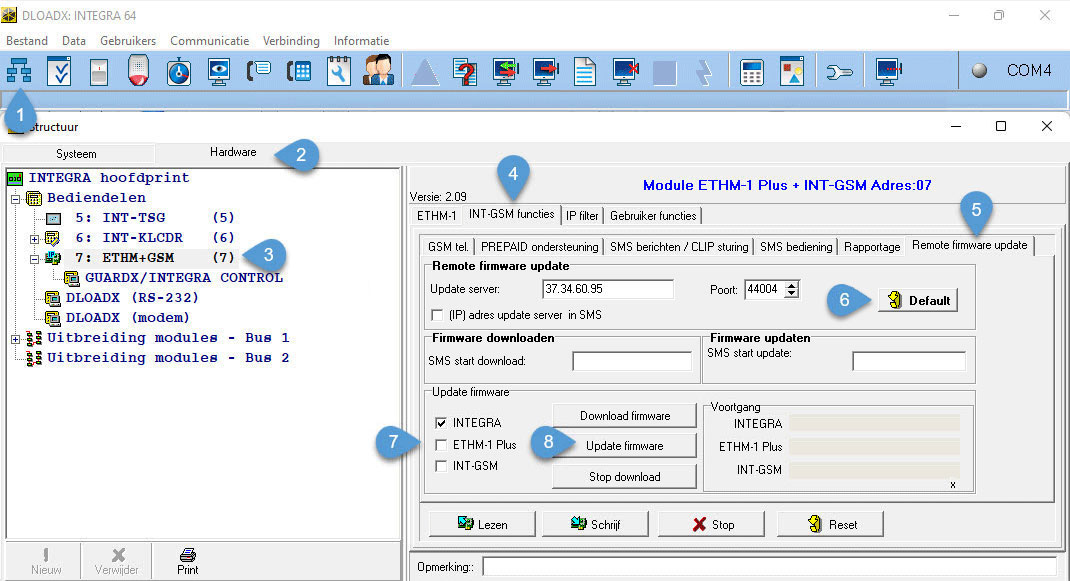Viewport: 1070px width, 581px height.
Task: Collapse the 7: ETHM+GSM tree node
Action: (x=34, y=259)
